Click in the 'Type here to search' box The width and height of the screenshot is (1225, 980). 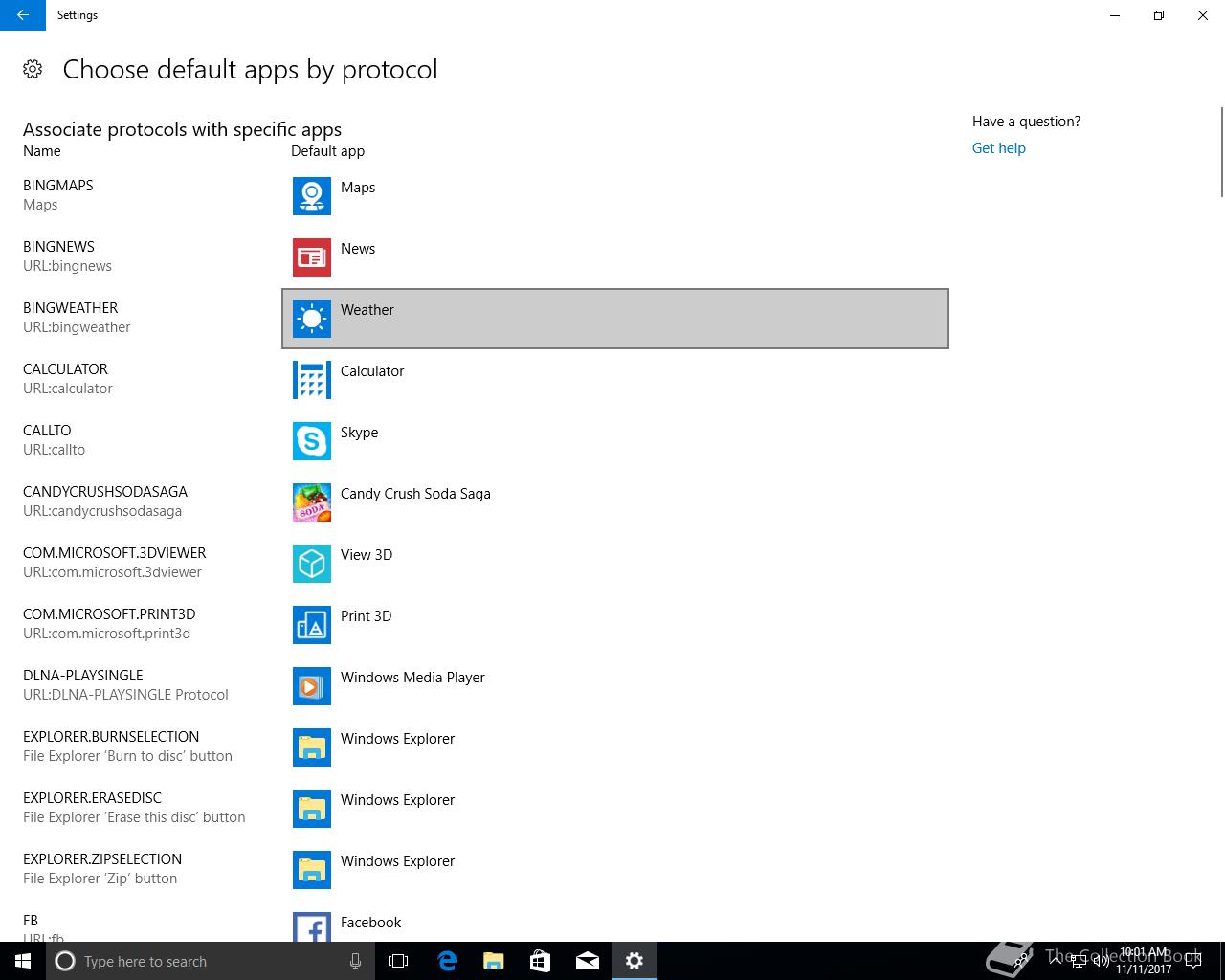pos(211,961)
